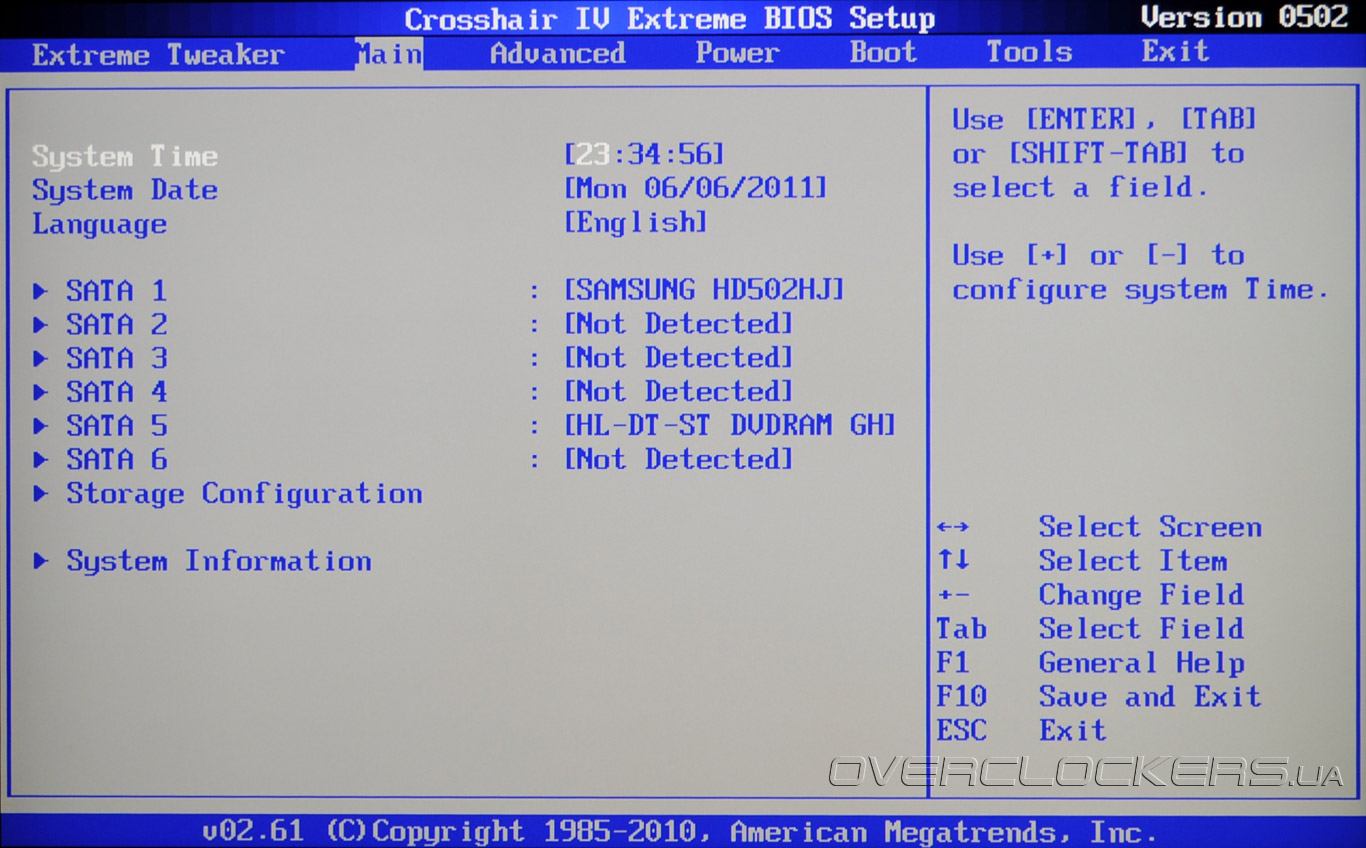
Task: Open the Extreme Tweaker tab
Action: 158,54
